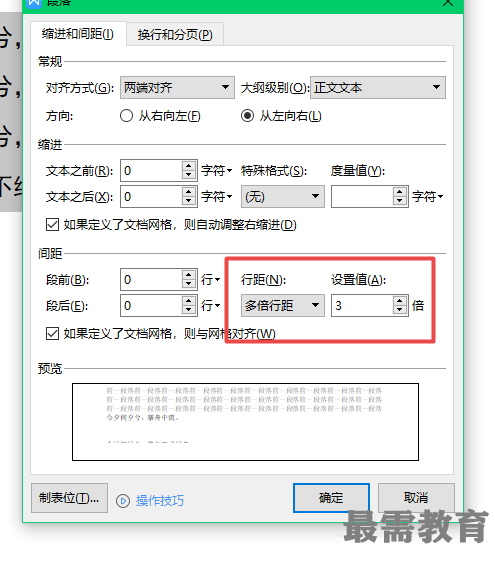Open the 制表位 tab stops button
The width and height of the screenshot is (495, 566).
coord(69,498)
